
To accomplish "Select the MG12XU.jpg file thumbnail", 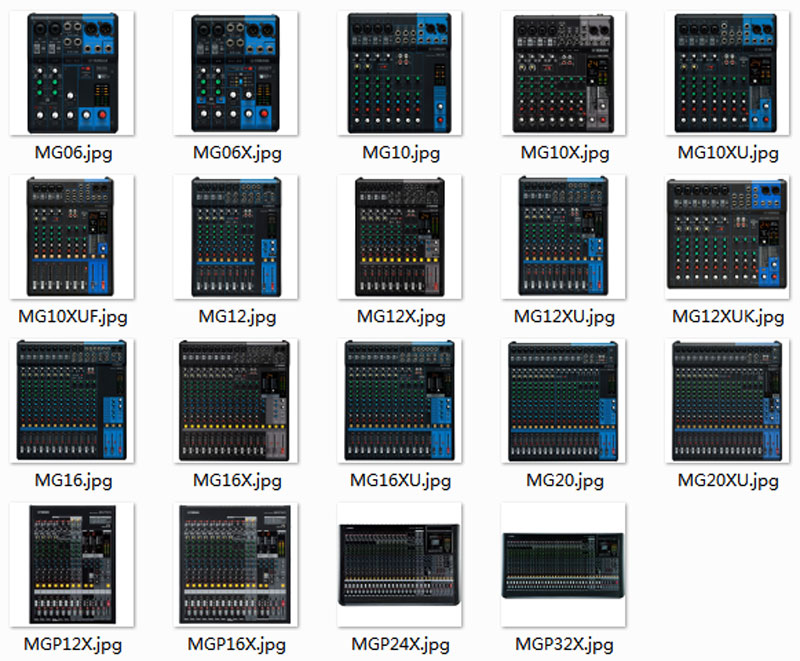I will click(564, 237).
